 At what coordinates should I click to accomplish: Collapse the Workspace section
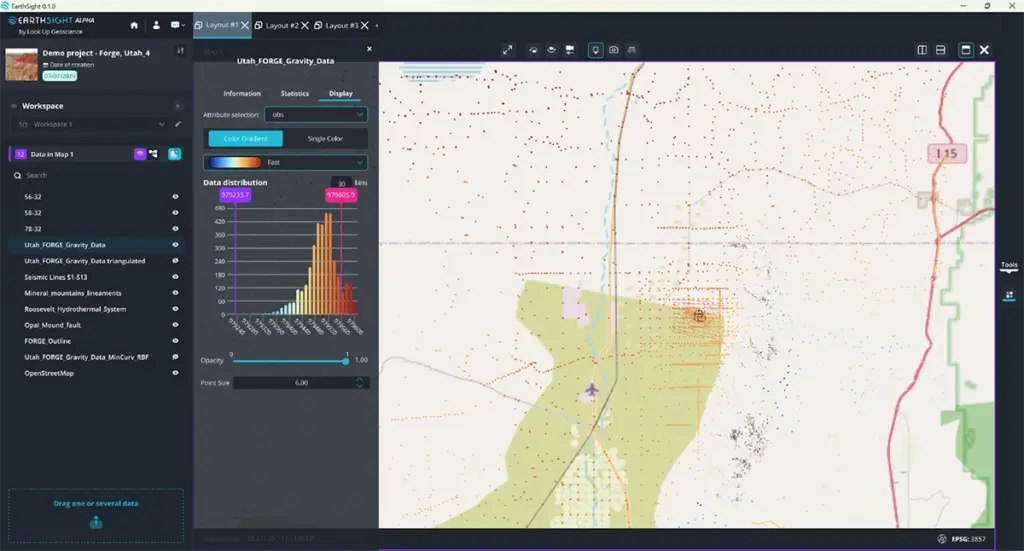click(12, 106)
